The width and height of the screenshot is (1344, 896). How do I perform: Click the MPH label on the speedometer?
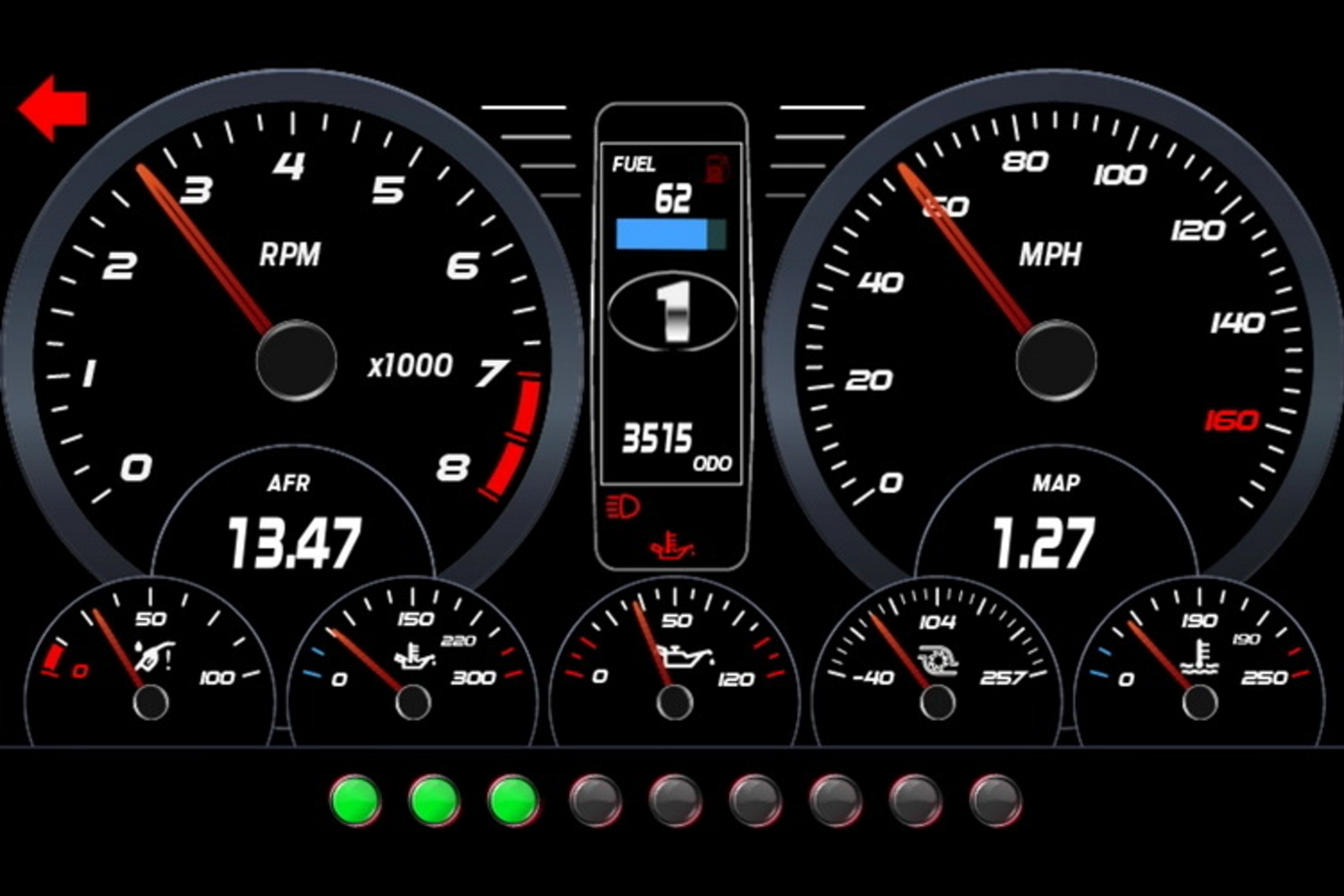(x=1049, y=255)
